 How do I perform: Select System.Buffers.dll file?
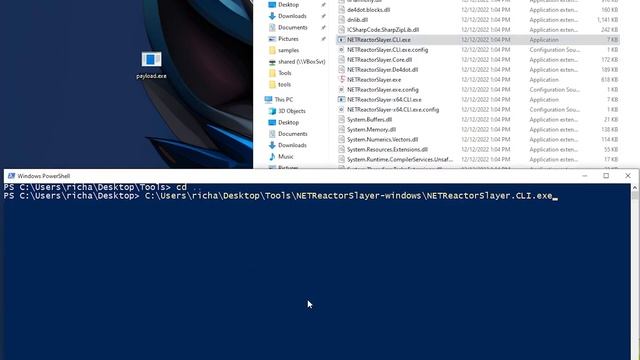tap(369, 120)
